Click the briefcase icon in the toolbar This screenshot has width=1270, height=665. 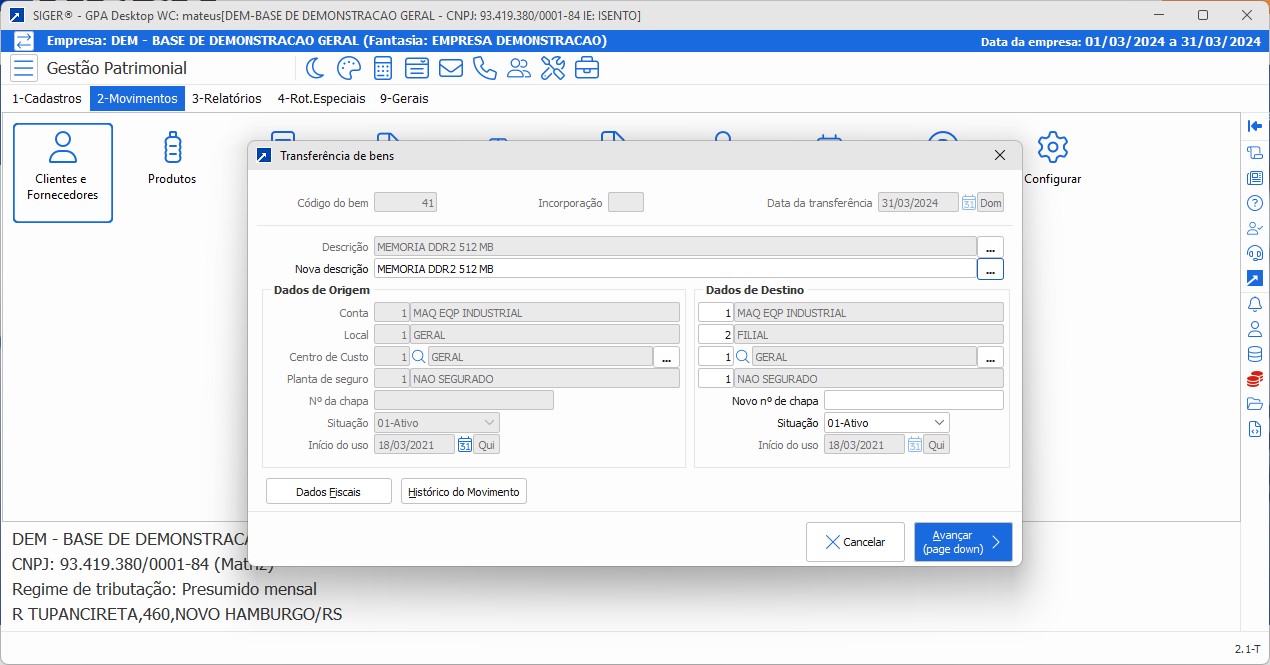(x=587, y=68)
